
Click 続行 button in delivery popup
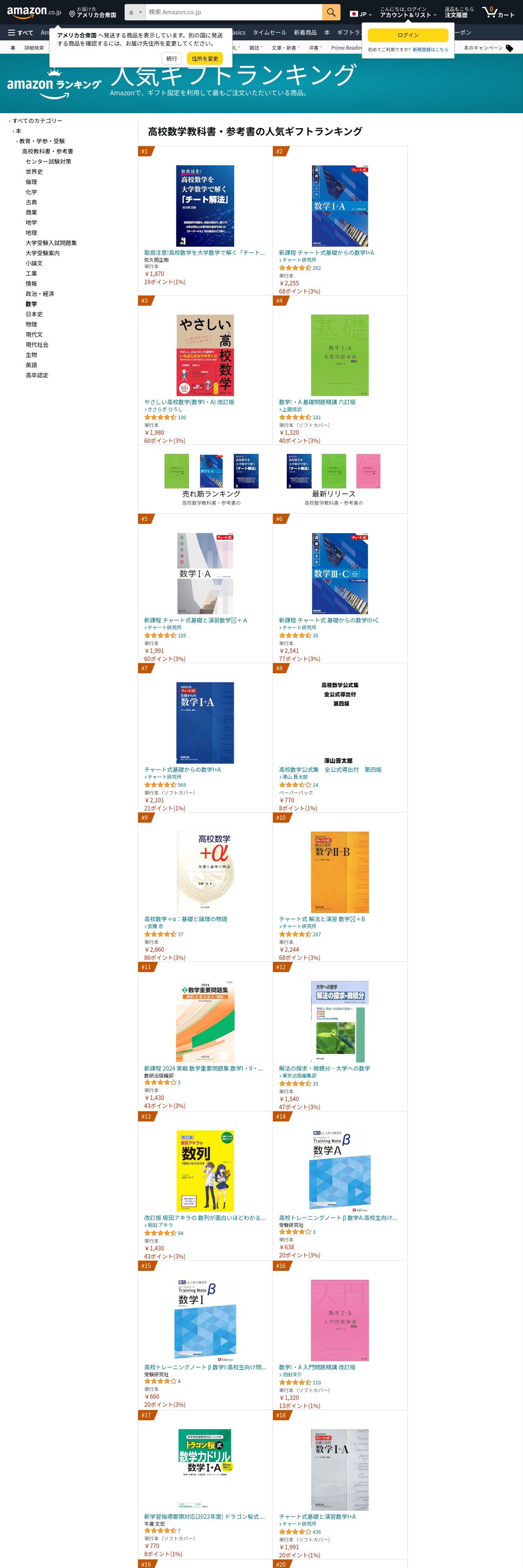point(172,59)
